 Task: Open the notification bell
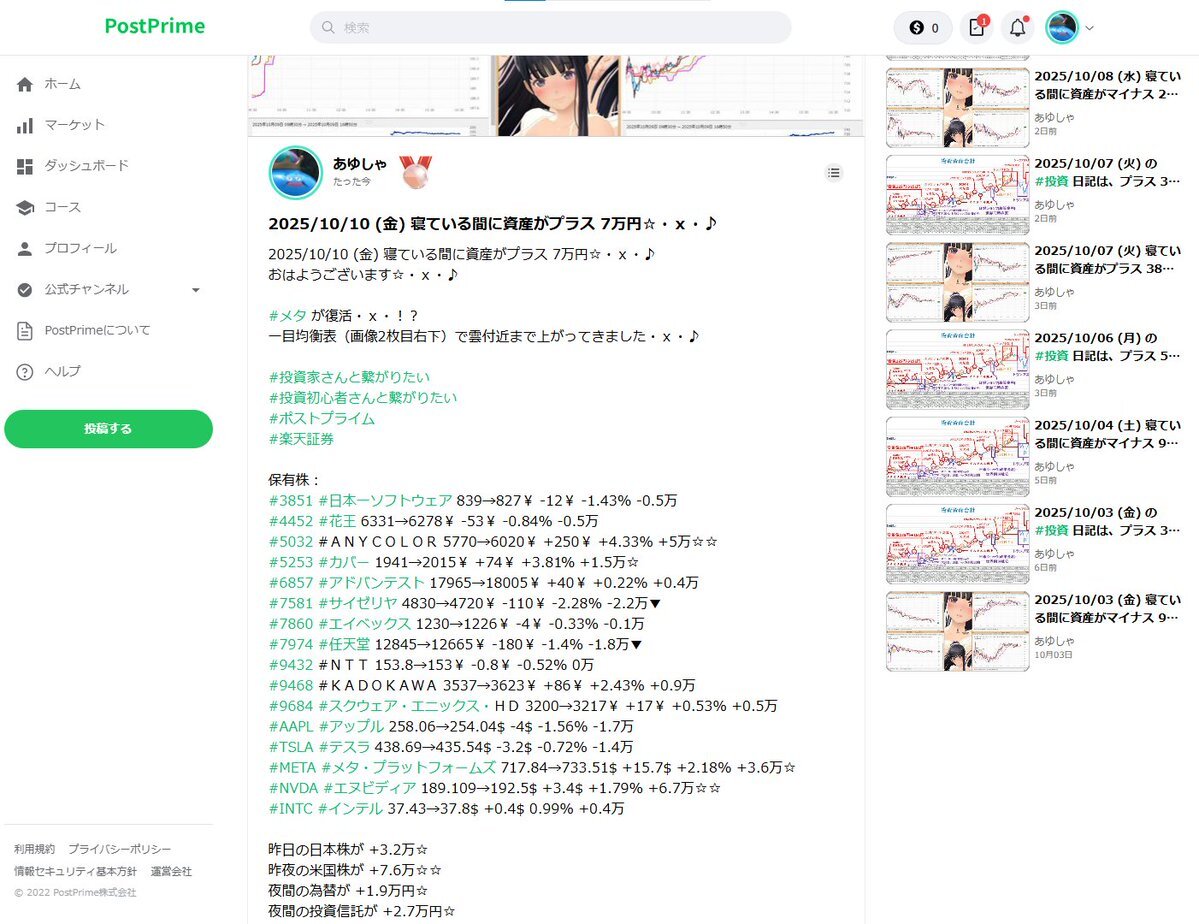click(1018, 28)
